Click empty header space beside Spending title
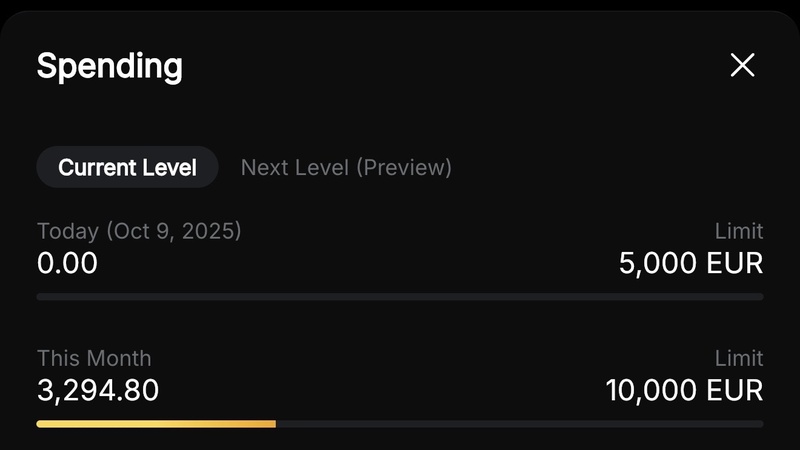This screenshot has height=450, width=800. tap(450, 66)
